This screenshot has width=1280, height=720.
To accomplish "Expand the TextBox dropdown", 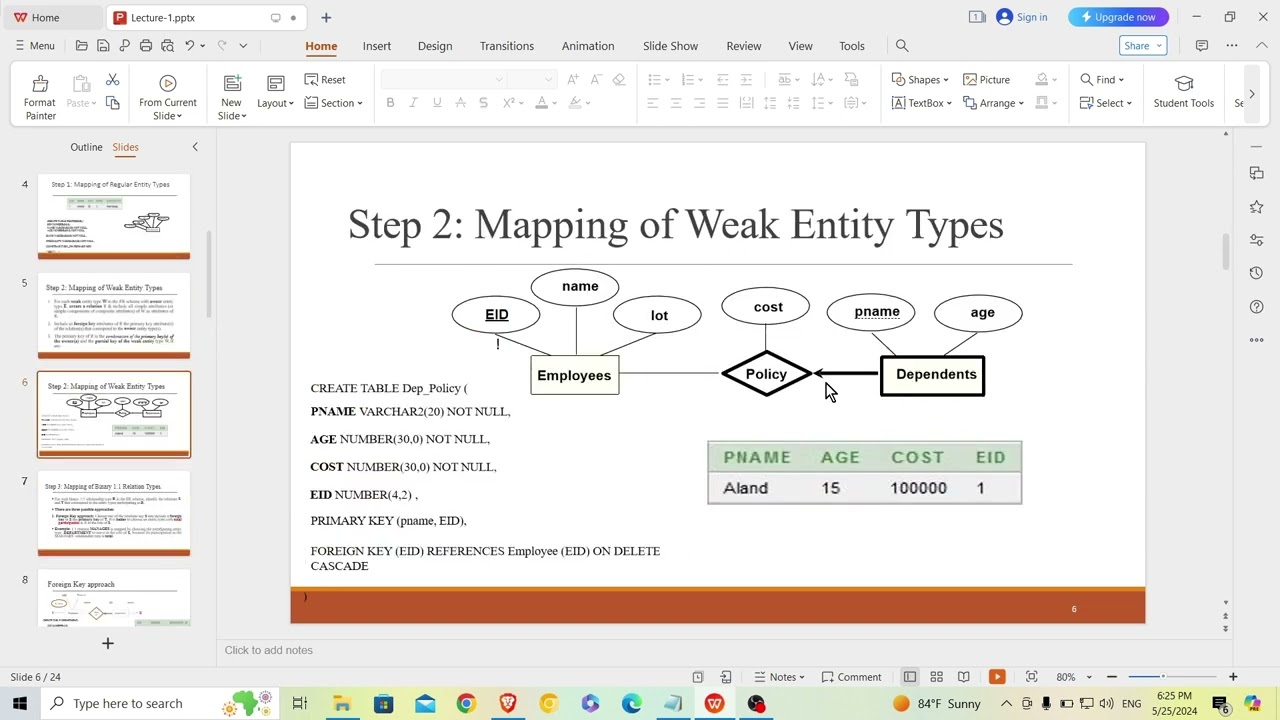I will tap(921, 103).
